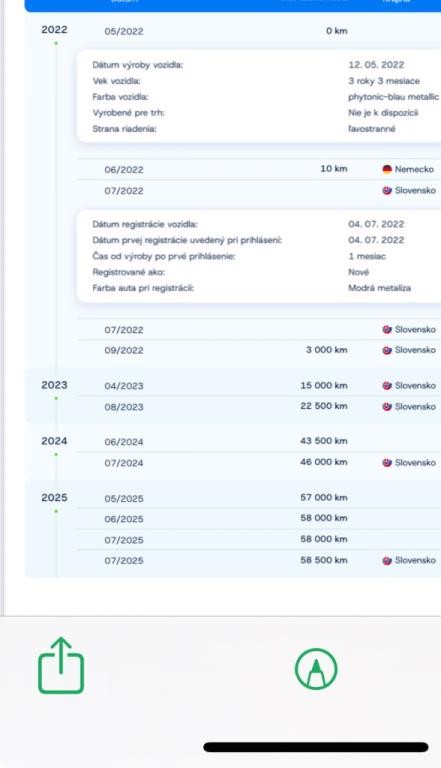
Task: Click the 06/2025 row with 58 000 km
Action: pyautogui.click(x=259, y=519)
